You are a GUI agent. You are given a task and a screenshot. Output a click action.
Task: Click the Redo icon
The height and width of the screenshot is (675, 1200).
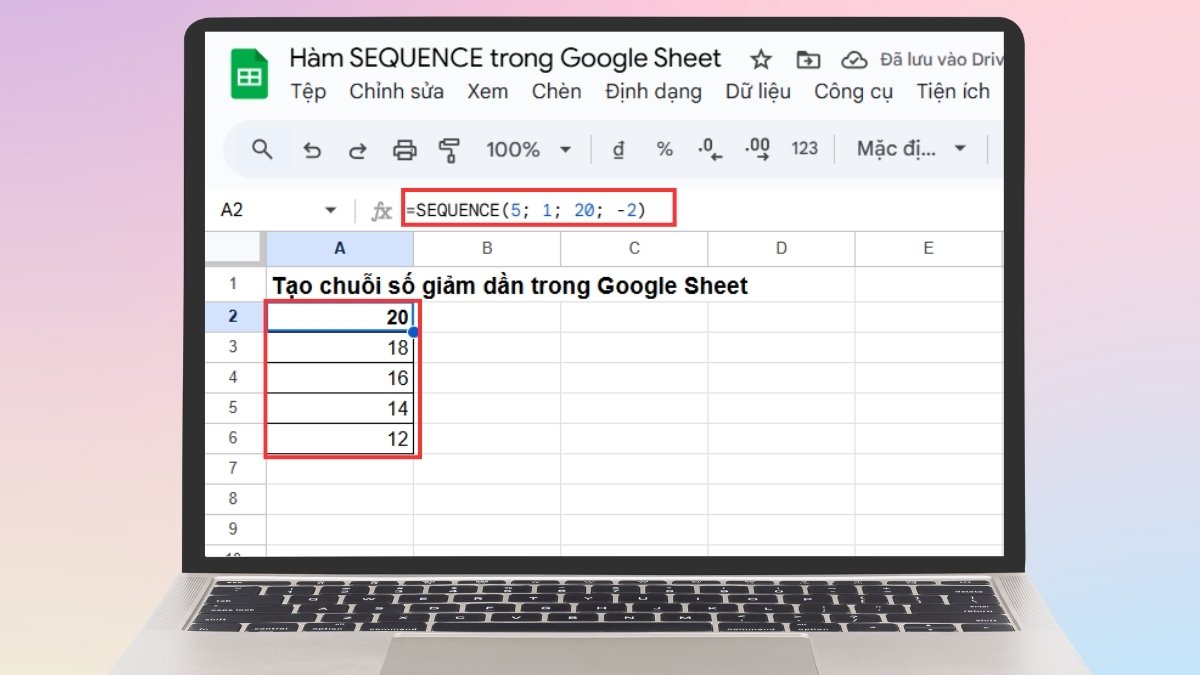357,148
